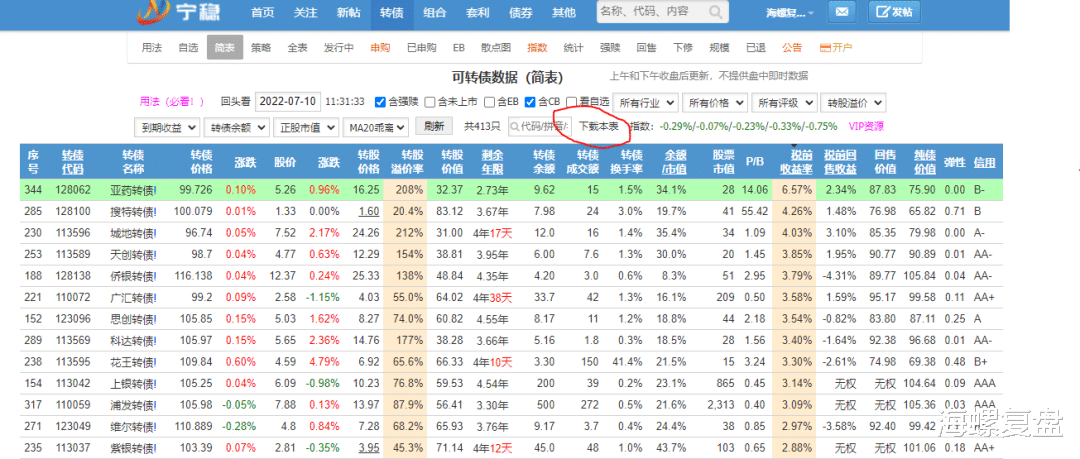Open the 搜特转债! bond link
The height and width of the screenshot is (459, 1080).
(x=133, y=210)
